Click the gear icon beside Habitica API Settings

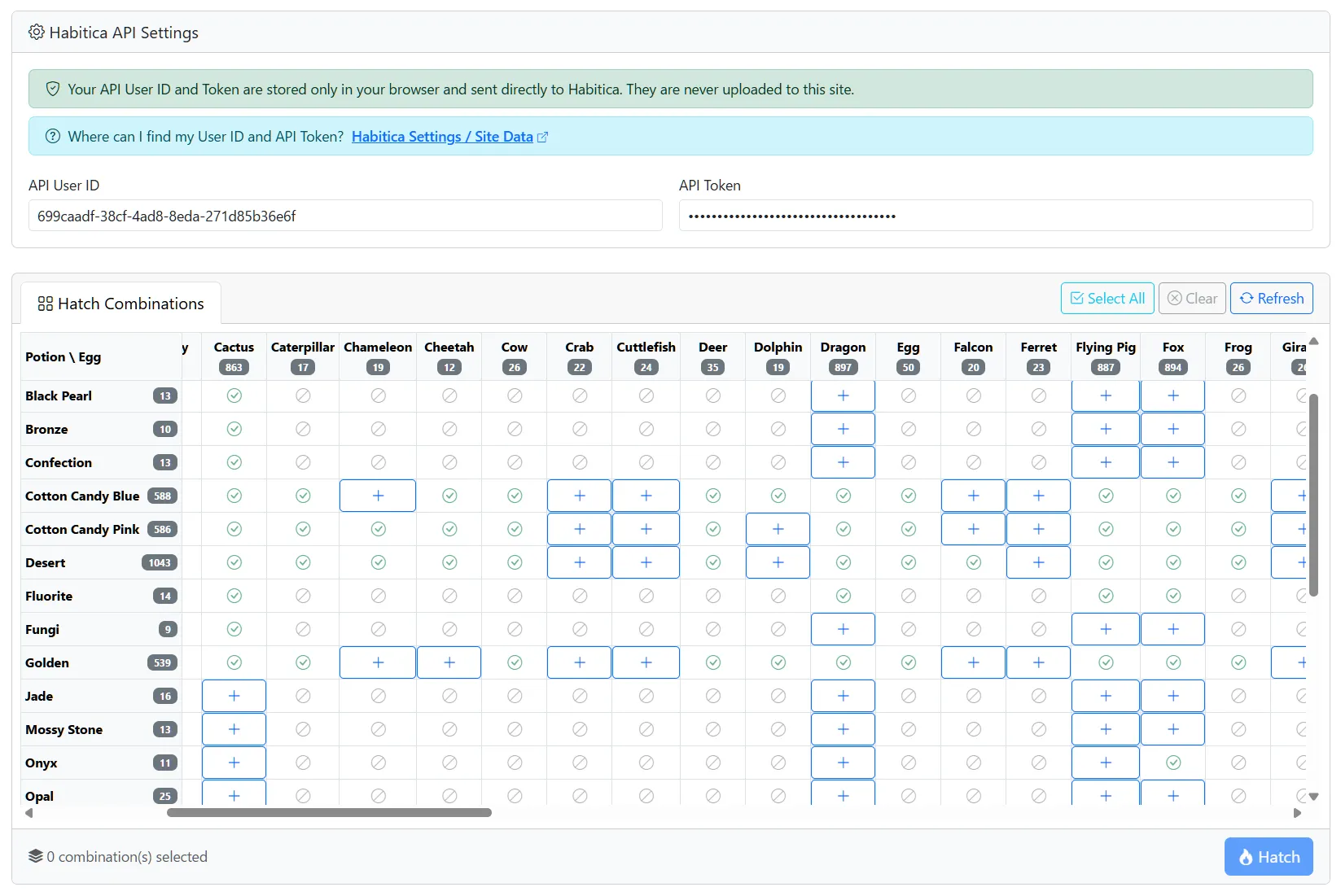point(37,33)
